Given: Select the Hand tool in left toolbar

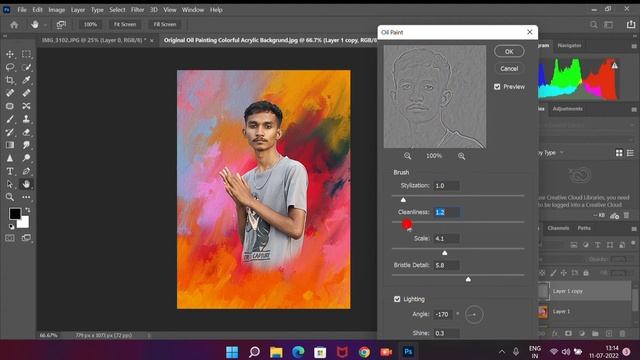Looking at the screenshot, I should tap(26, 184).
